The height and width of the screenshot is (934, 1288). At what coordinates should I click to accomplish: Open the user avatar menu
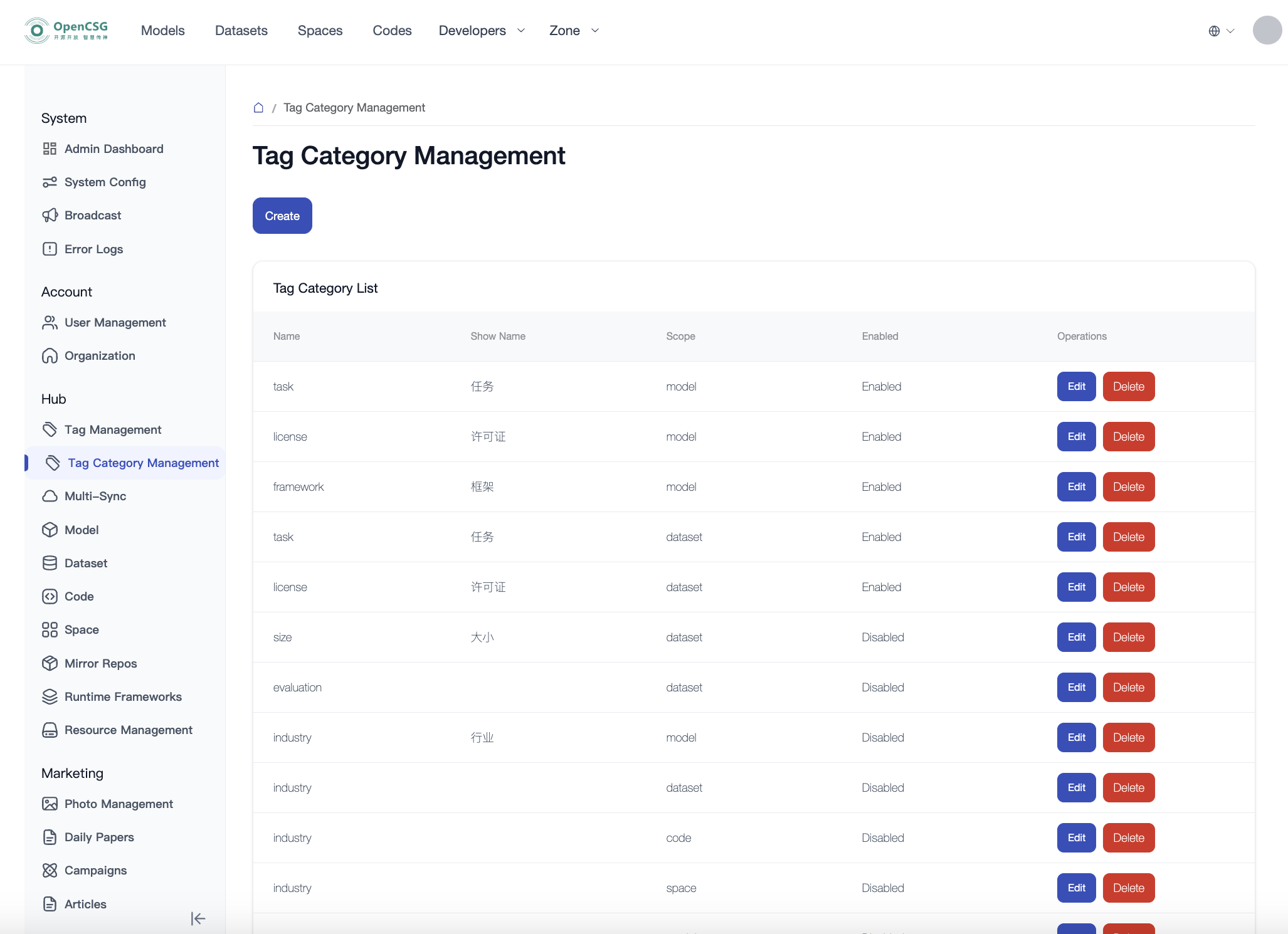pos(1267,30)
